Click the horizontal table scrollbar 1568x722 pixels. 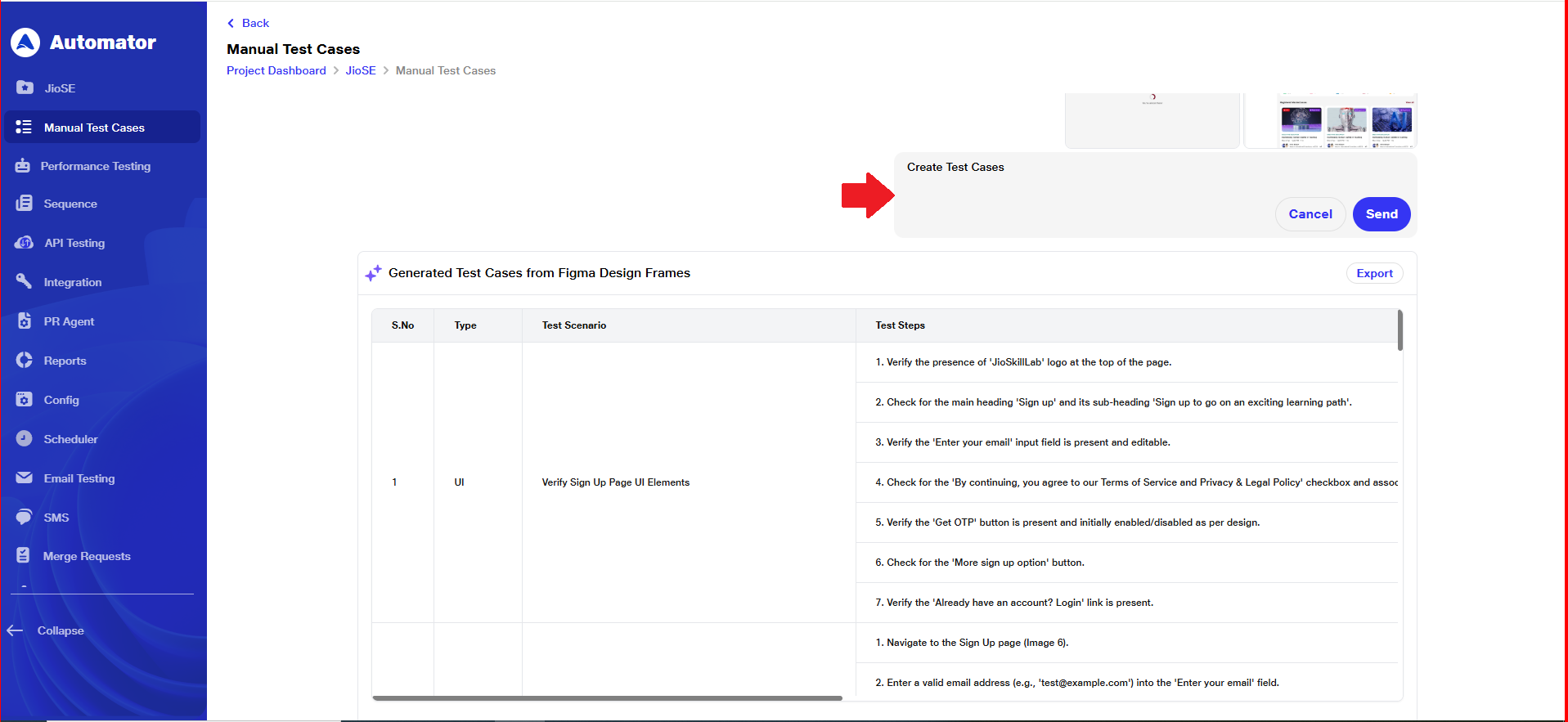[607, 698]
